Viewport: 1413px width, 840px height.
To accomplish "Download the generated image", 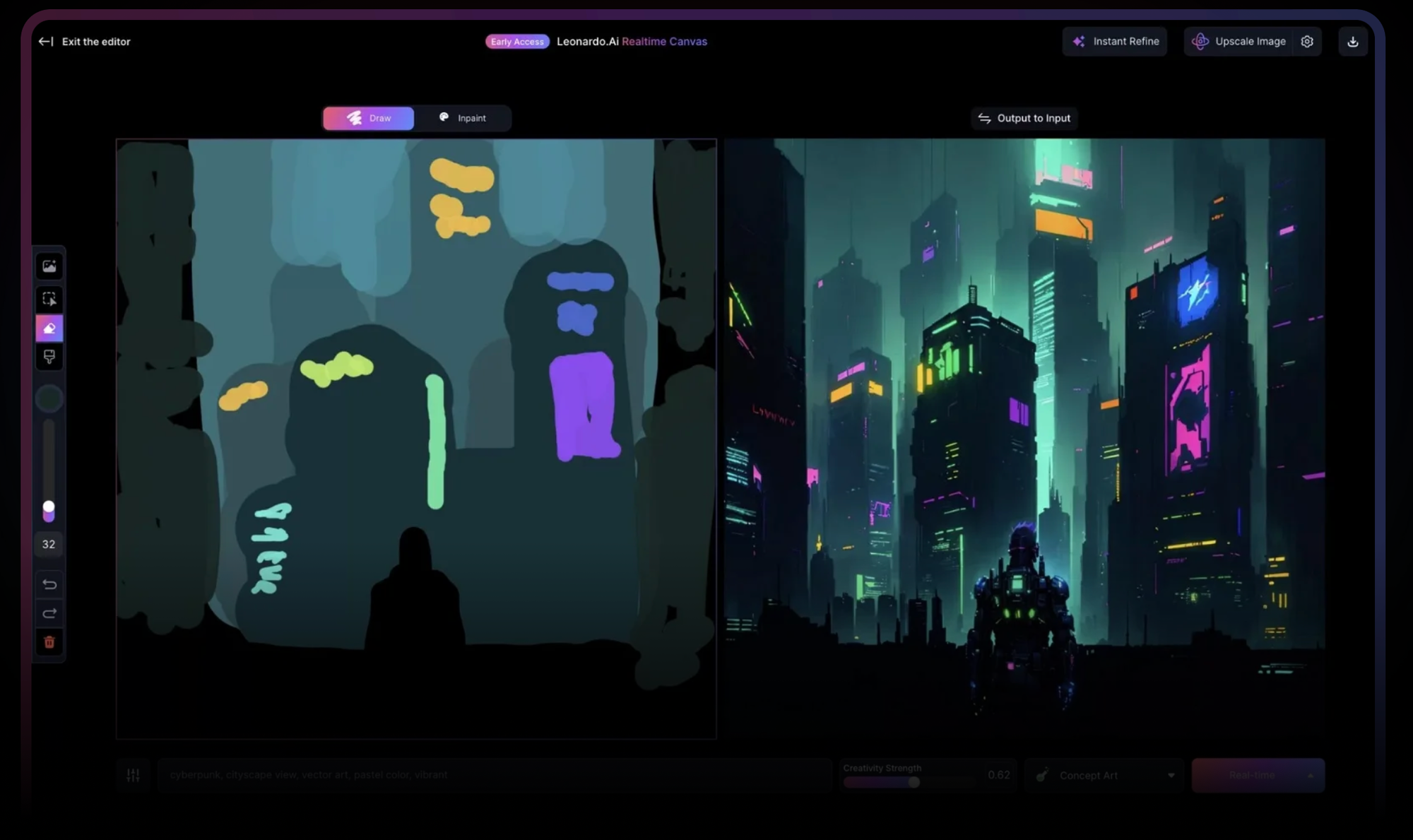I will (1352, 42).
